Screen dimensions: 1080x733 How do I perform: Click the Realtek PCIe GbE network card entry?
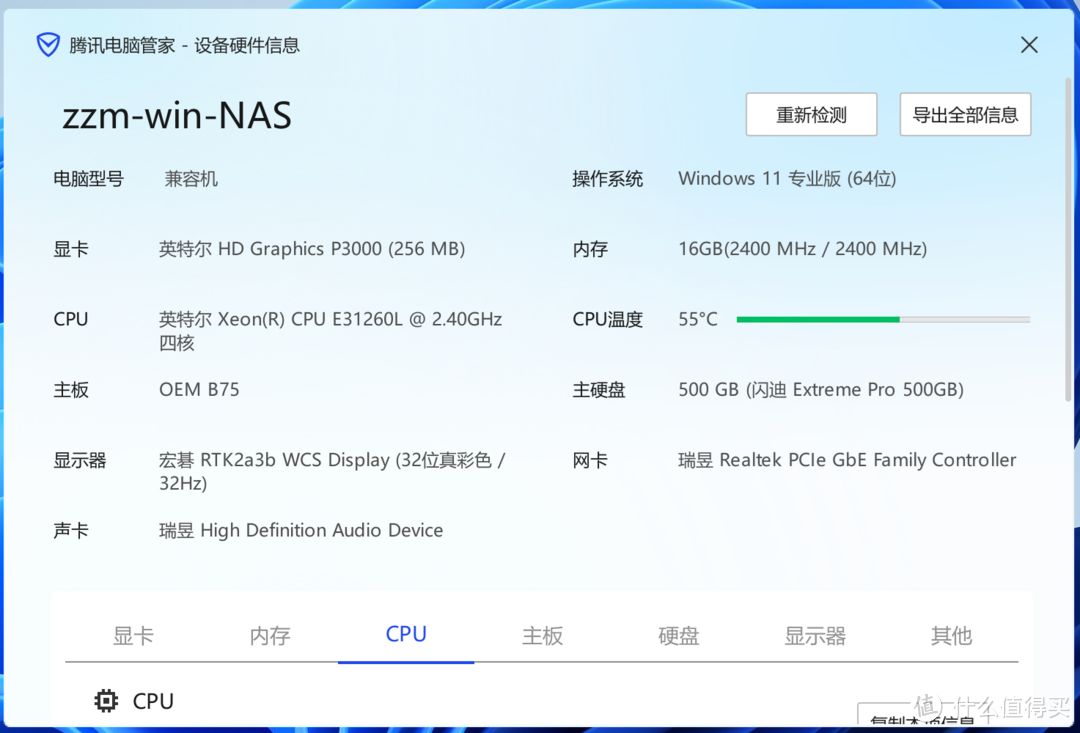coord(847,460)
